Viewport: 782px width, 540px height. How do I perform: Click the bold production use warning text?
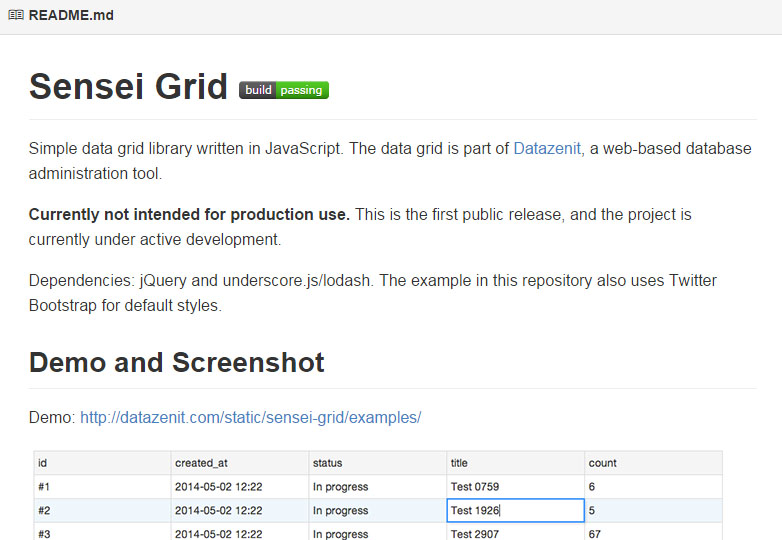[x=189, y=215]
